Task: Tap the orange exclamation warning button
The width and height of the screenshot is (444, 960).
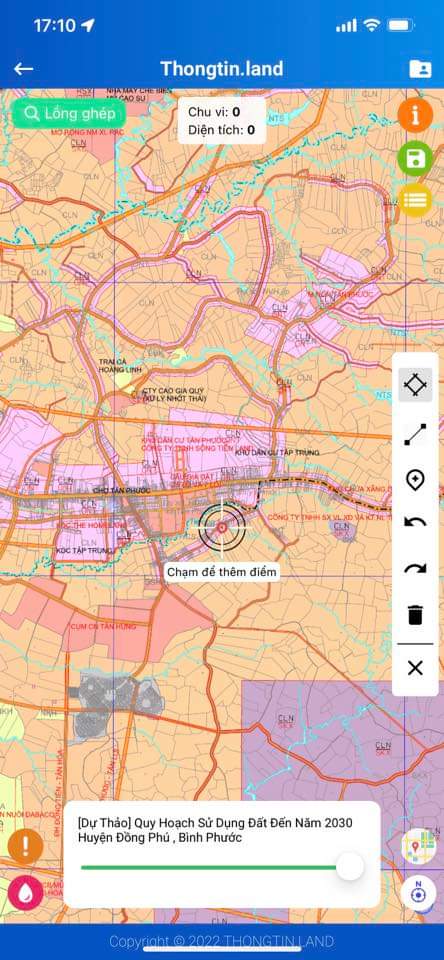Action: (x=25, y=847)
